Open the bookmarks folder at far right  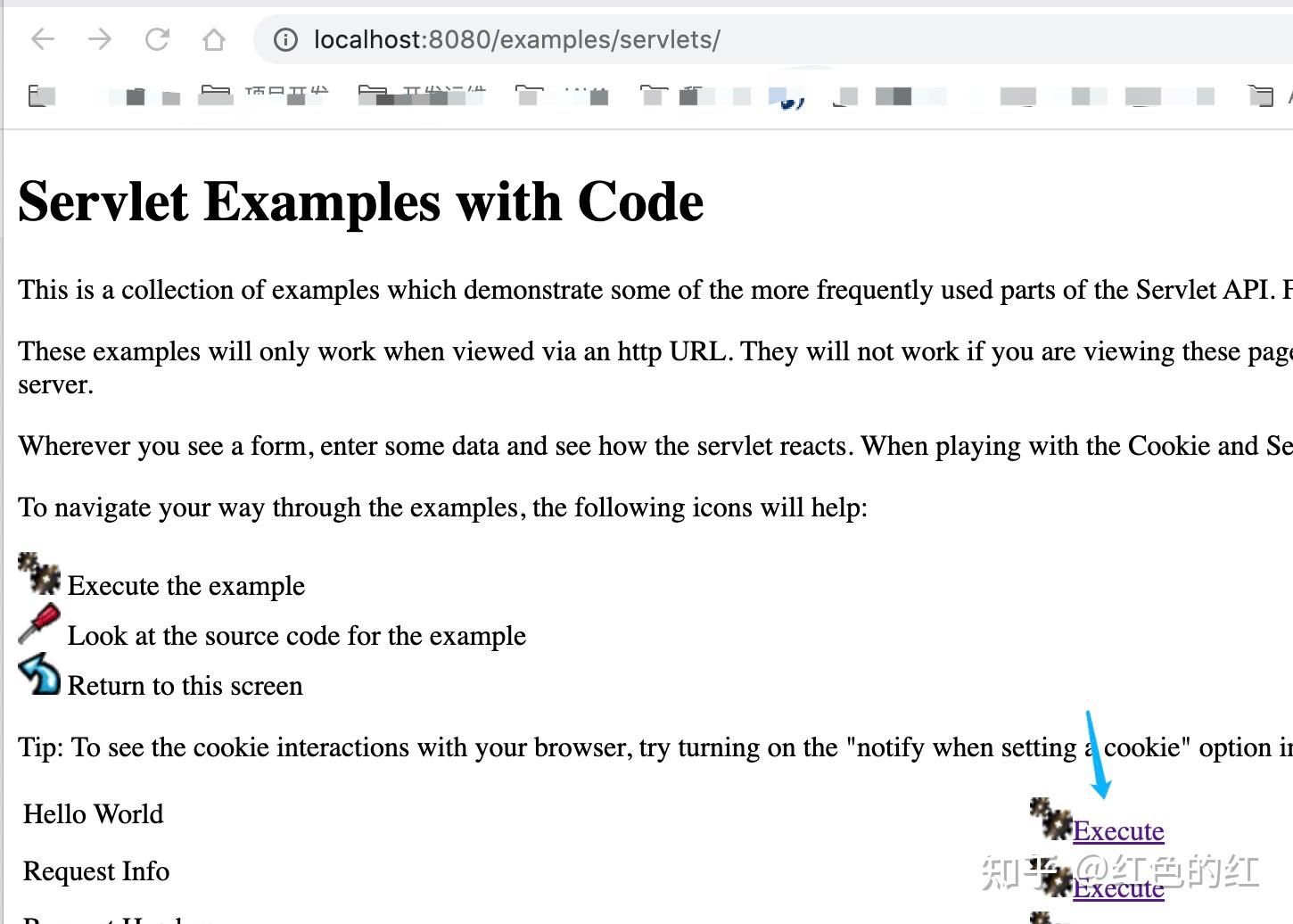click(x=1261, y=95)
